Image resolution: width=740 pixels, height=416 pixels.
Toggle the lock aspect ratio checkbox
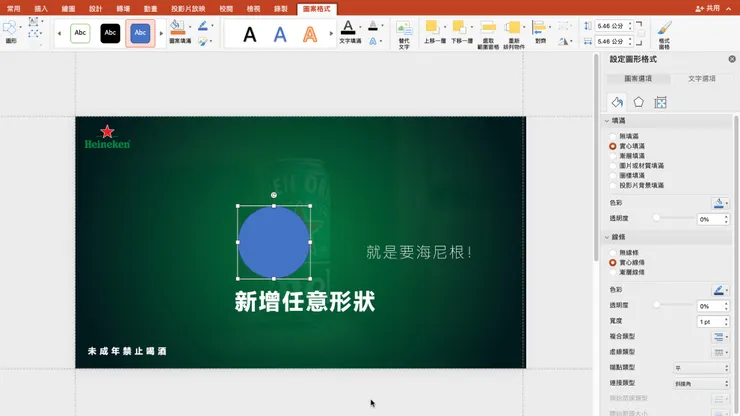pyautogui.click(x=641, y=34)
